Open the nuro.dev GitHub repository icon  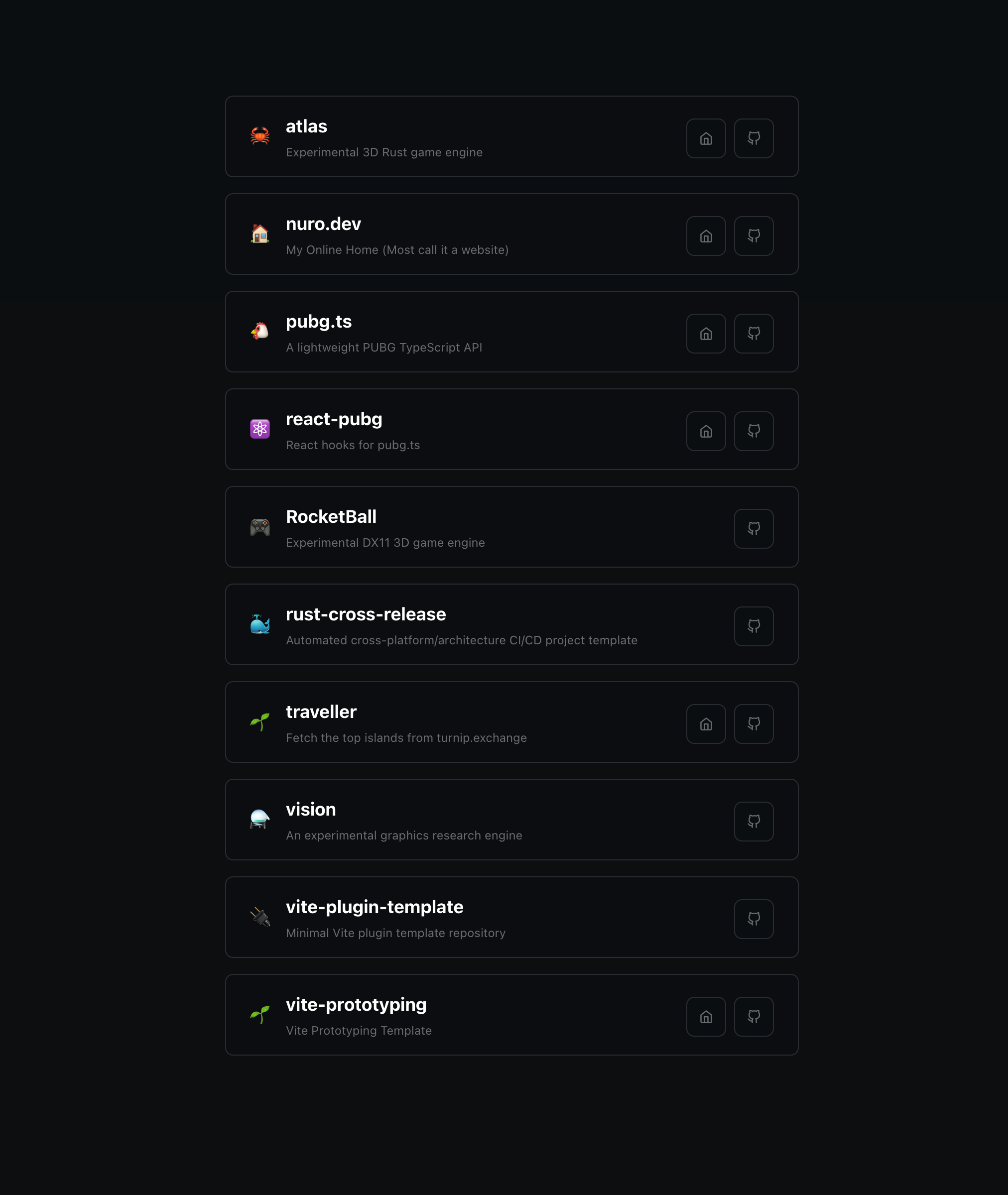754,236
